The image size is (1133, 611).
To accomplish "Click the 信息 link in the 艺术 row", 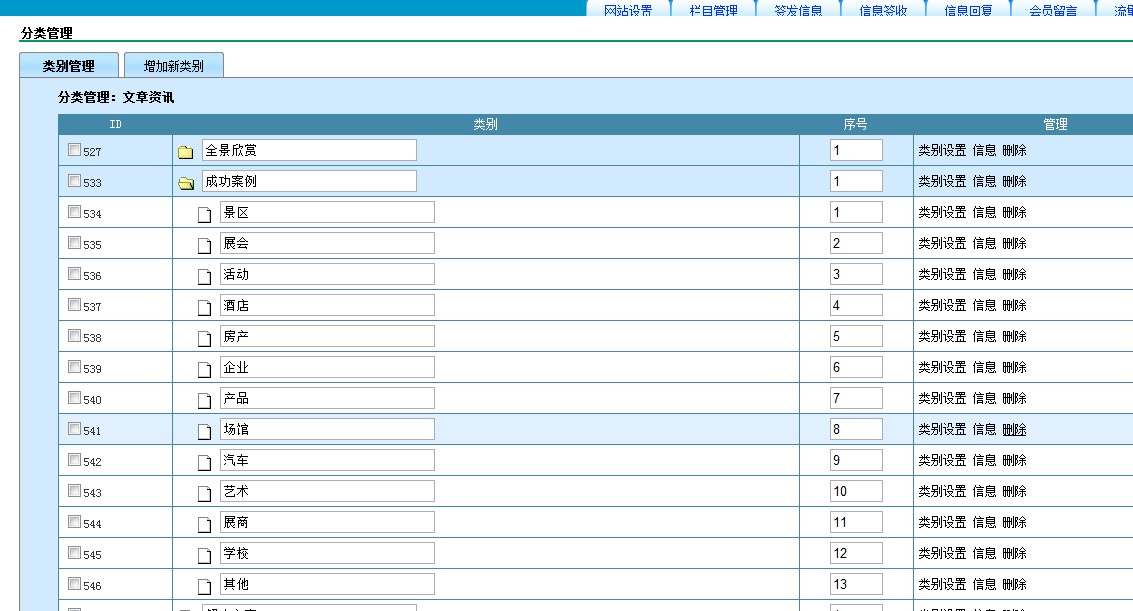I will (x=984, y=491).
